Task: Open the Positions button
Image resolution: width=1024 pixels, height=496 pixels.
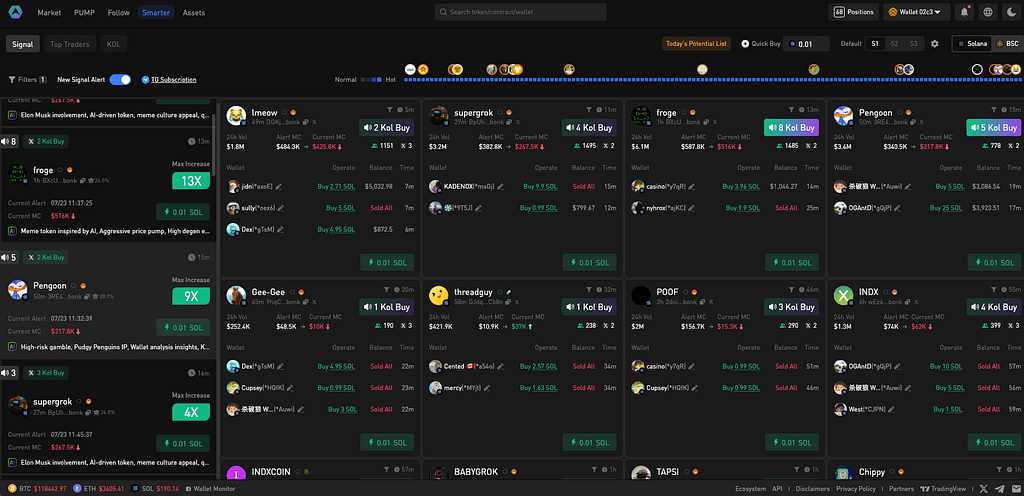Action: click(x=854, y=12)
